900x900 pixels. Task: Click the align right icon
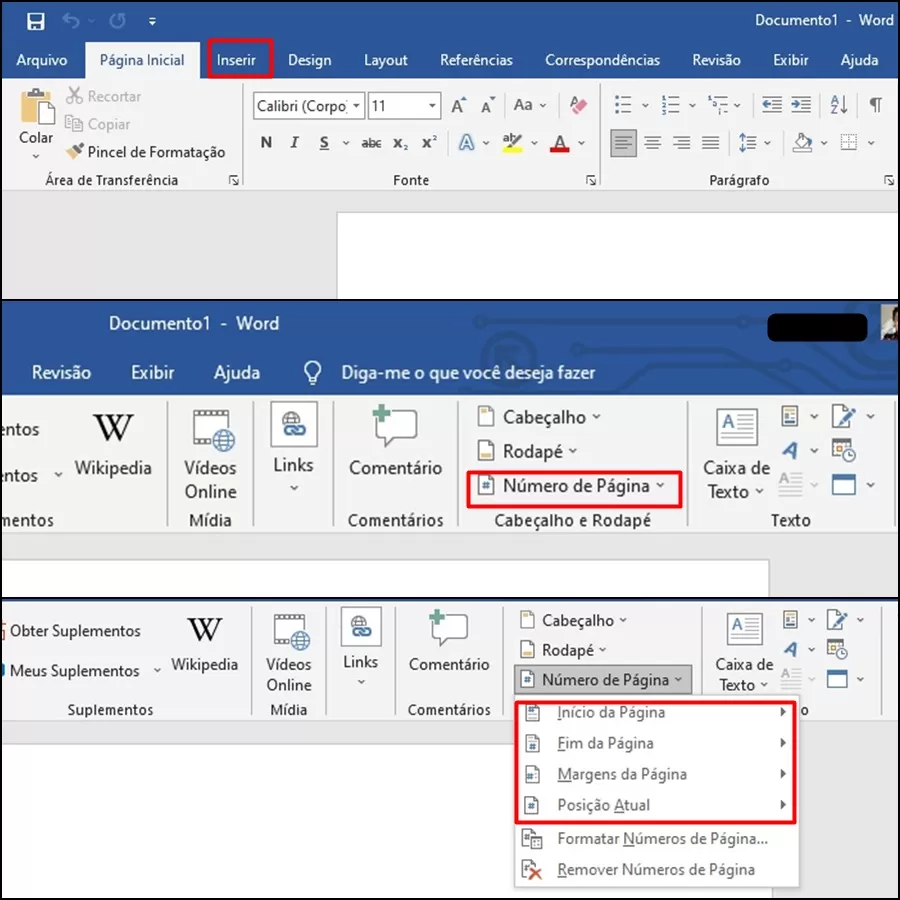681,142
